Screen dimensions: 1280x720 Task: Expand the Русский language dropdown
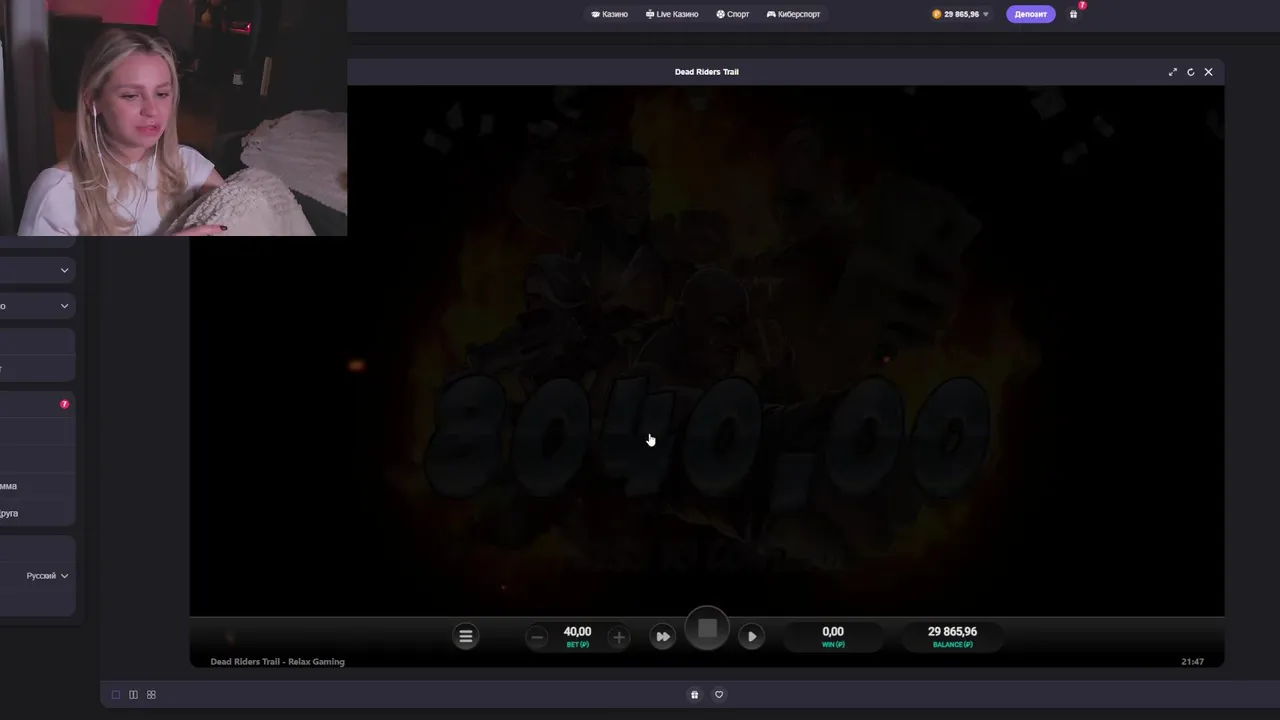pos(47,576)
